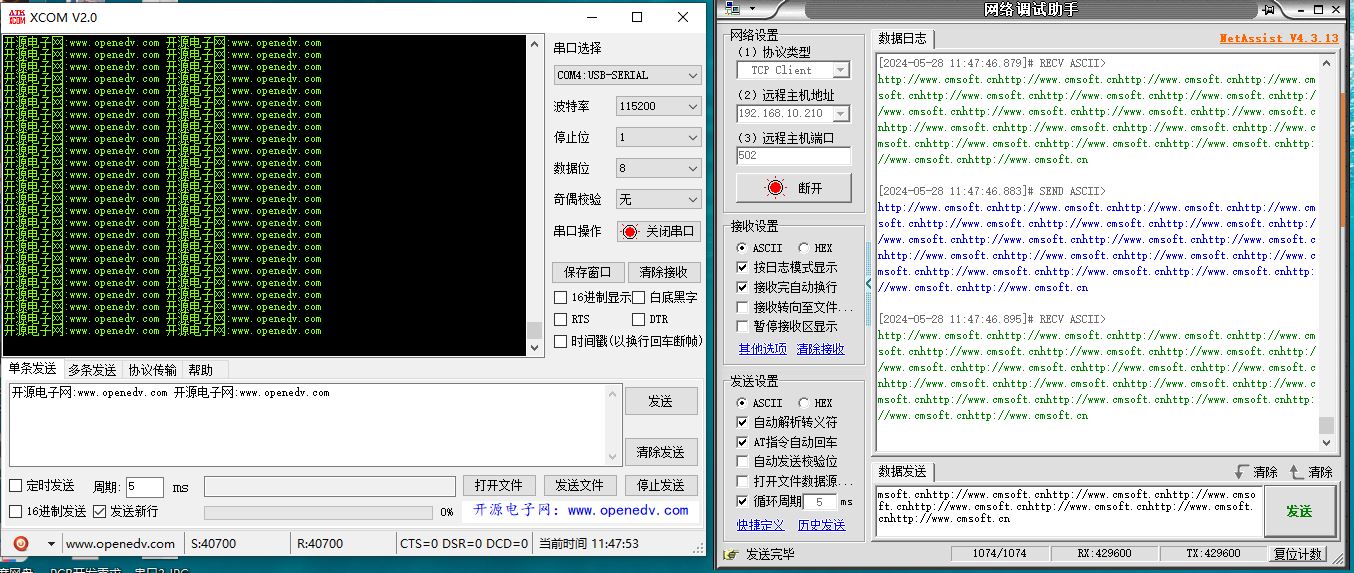This screenshot has width=1354, height=573.
Task: Select HEX radio under 接收设置
Action: point(804,248)
